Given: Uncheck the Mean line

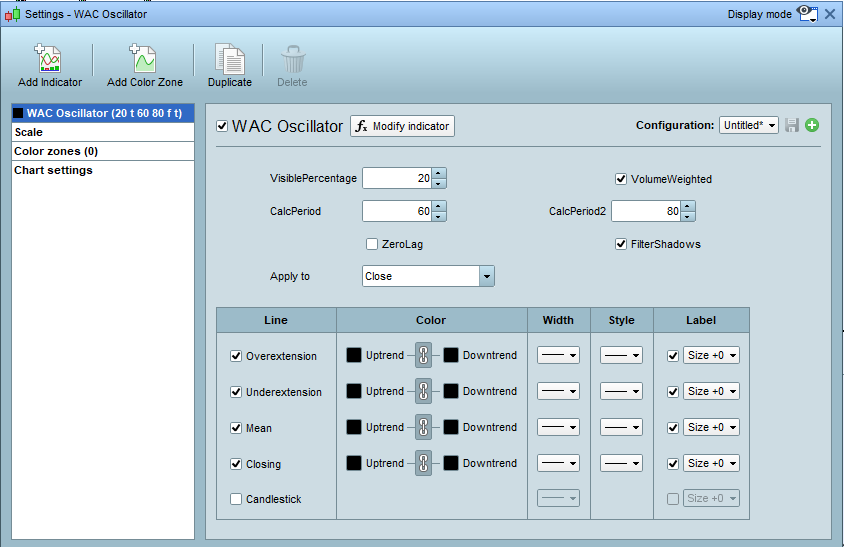Looking at the screenshot, I should point(236,428).
